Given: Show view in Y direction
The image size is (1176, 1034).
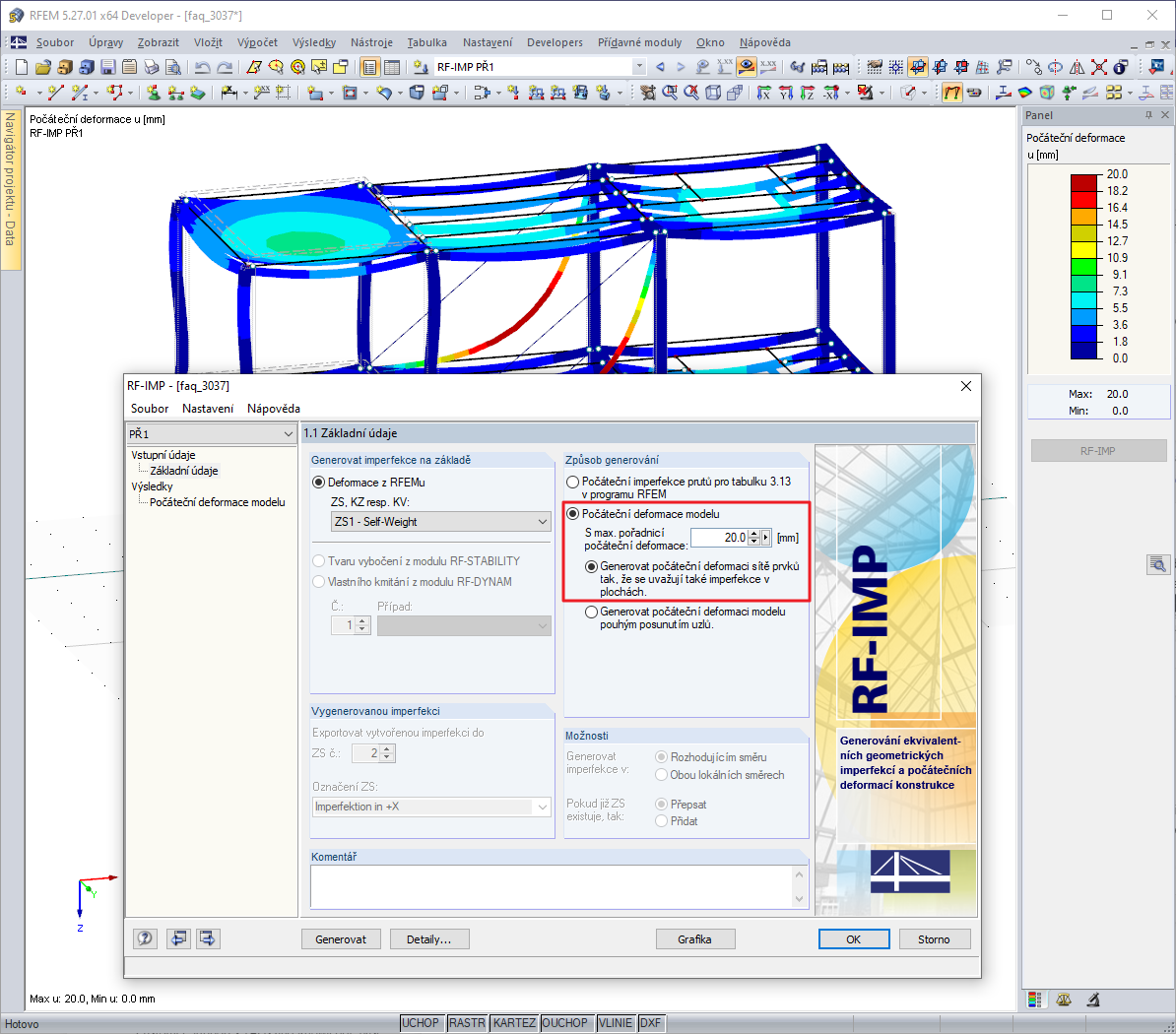Looking at the screenshot, I should [x=785, y=93].
